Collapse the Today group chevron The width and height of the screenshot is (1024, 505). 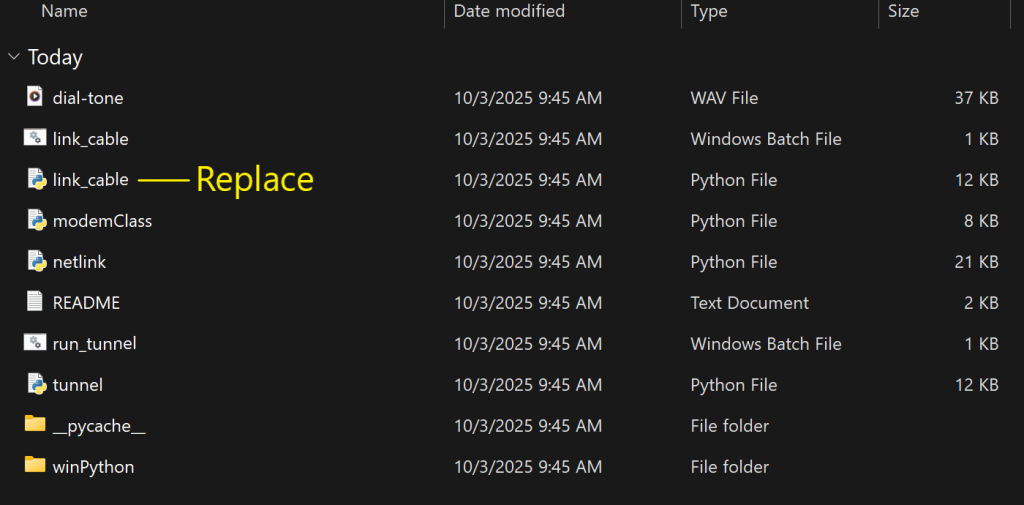pyautogui.click(x=13, y=57)
